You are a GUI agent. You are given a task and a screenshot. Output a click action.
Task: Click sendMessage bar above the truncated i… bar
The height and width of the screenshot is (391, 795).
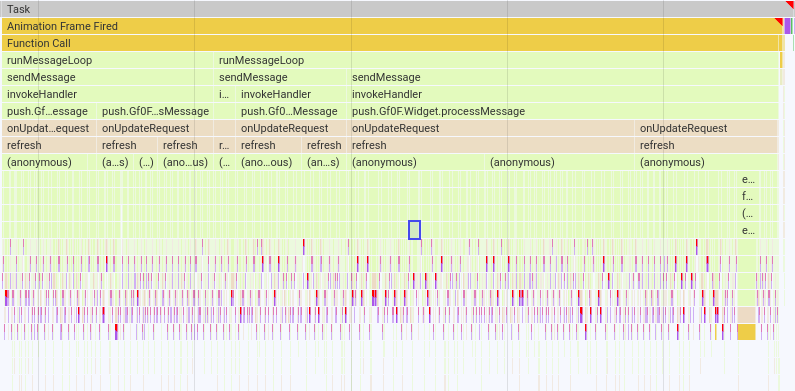point(281,77)
